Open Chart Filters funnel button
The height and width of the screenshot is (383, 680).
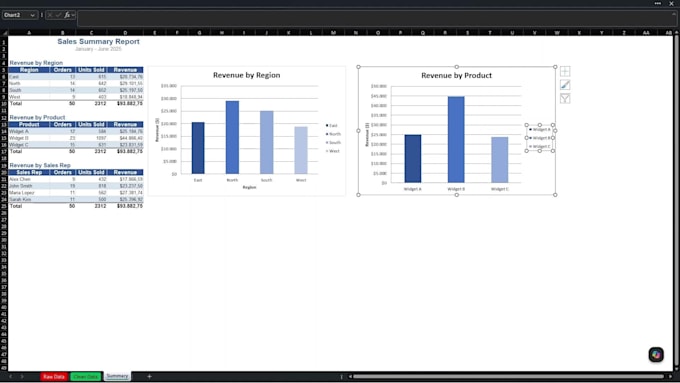(x=565, y=98)
